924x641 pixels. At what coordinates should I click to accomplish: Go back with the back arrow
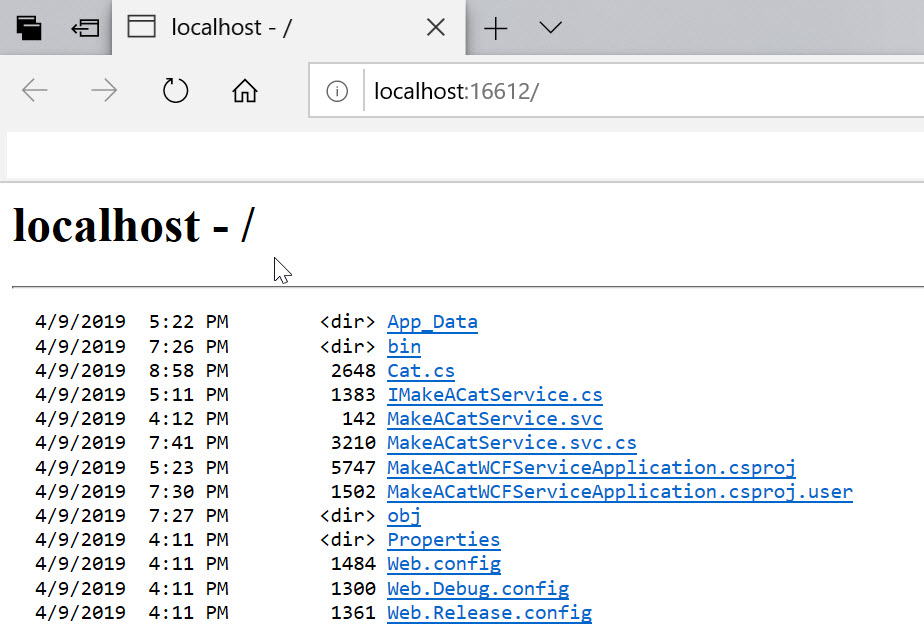34,91
